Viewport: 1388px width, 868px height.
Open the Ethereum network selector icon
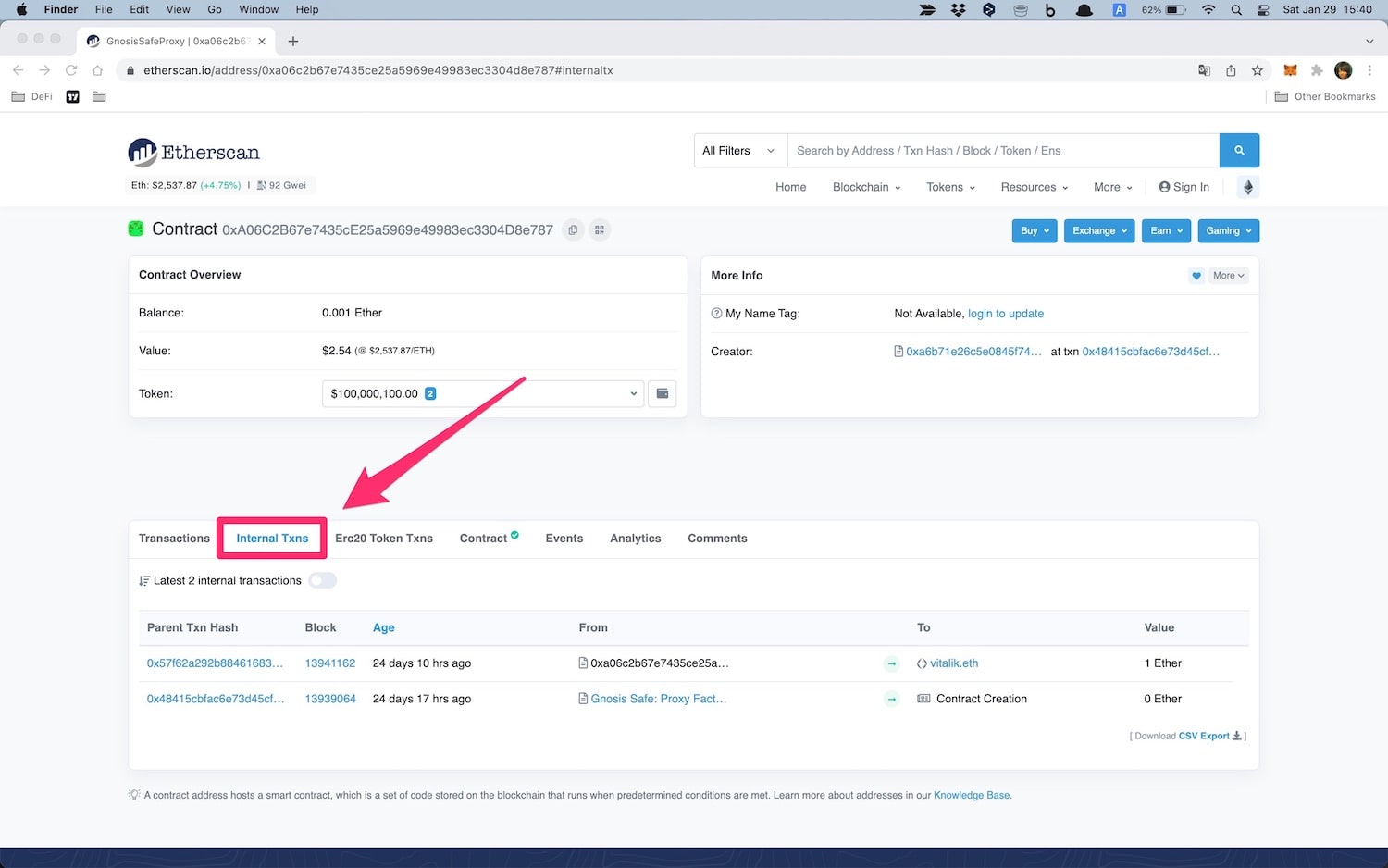1248,187
